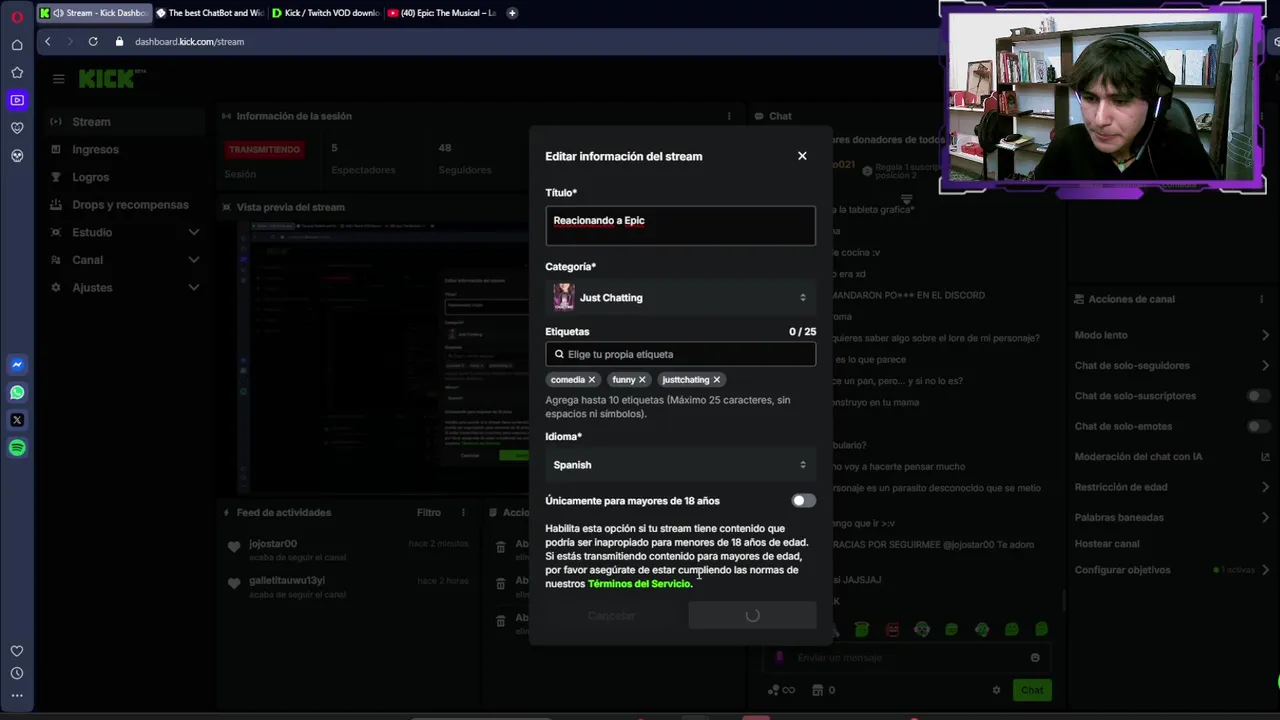Open Modo lento options chevron
The width and height of the screenshot is (1280, 720).
pyautogui.click(x=1265, y=335)
